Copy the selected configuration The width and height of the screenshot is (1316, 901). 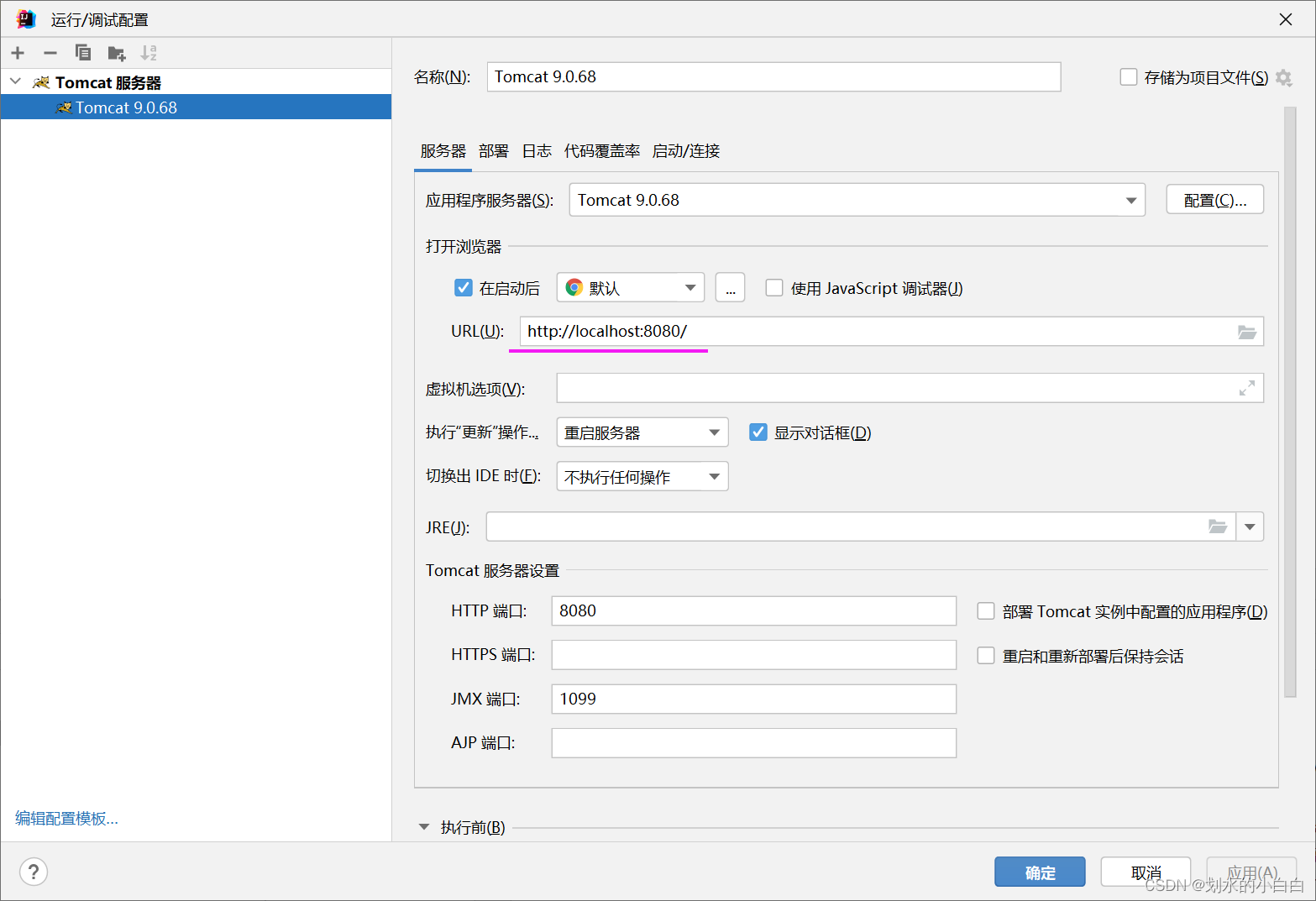click(x=82, y=53)
